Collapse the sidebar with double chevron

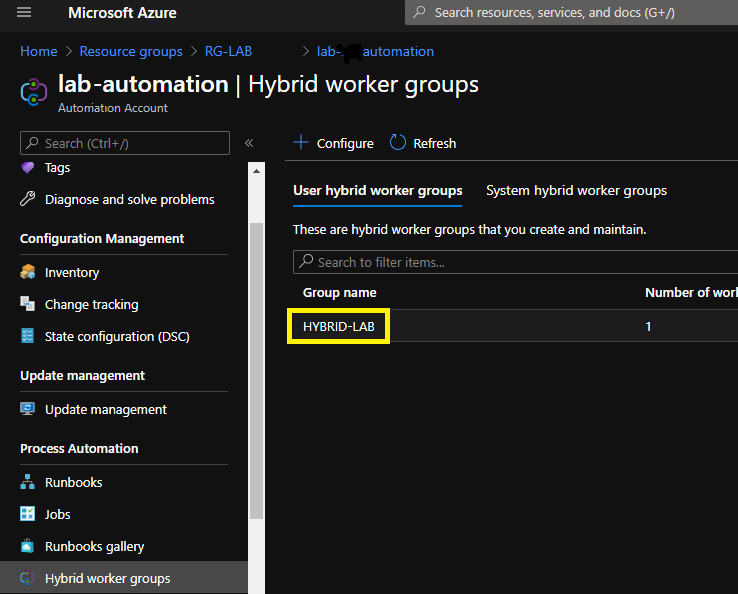click(x=249, y=143)
